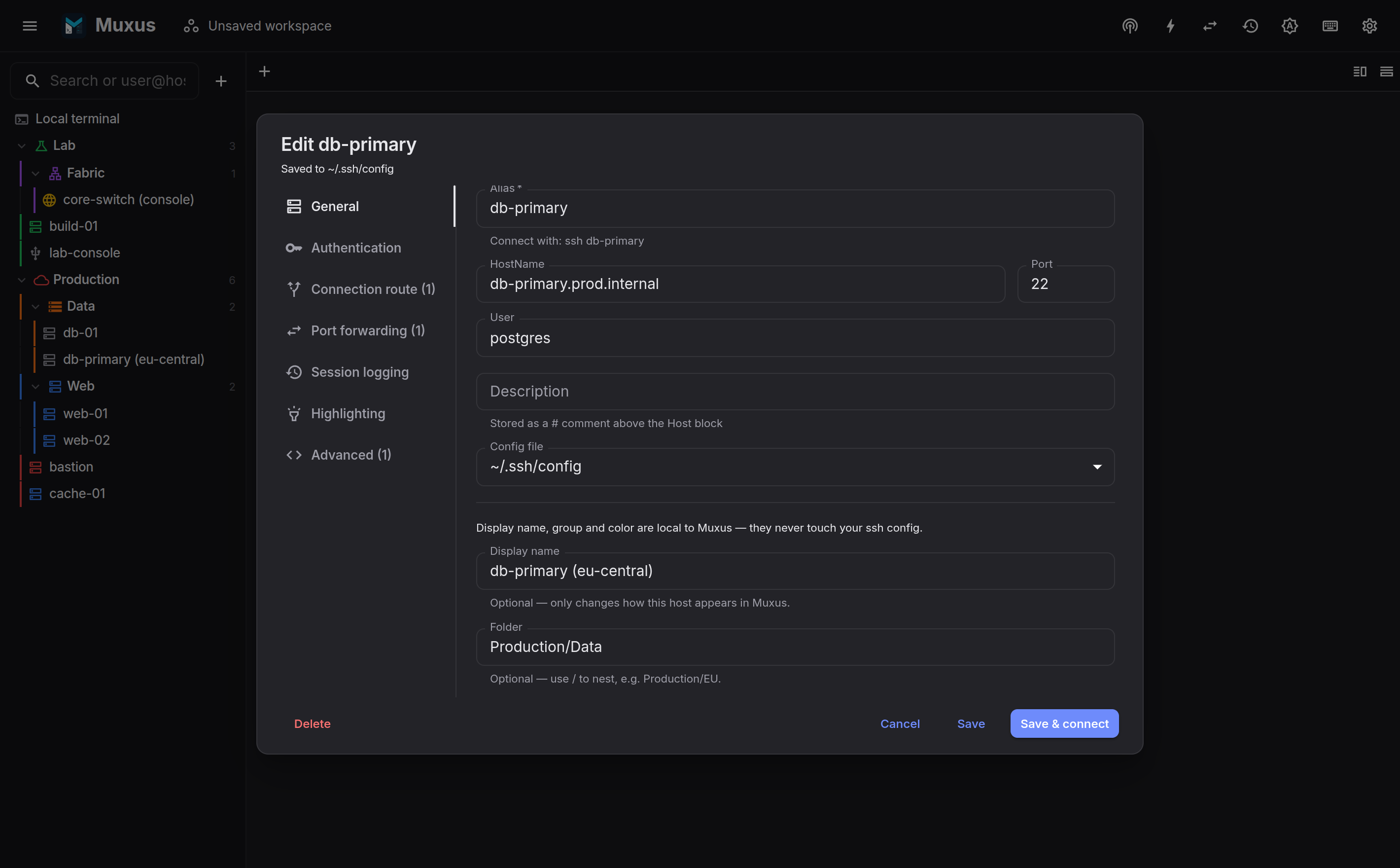Open the settings gear icon

(x=1369, y=26)
